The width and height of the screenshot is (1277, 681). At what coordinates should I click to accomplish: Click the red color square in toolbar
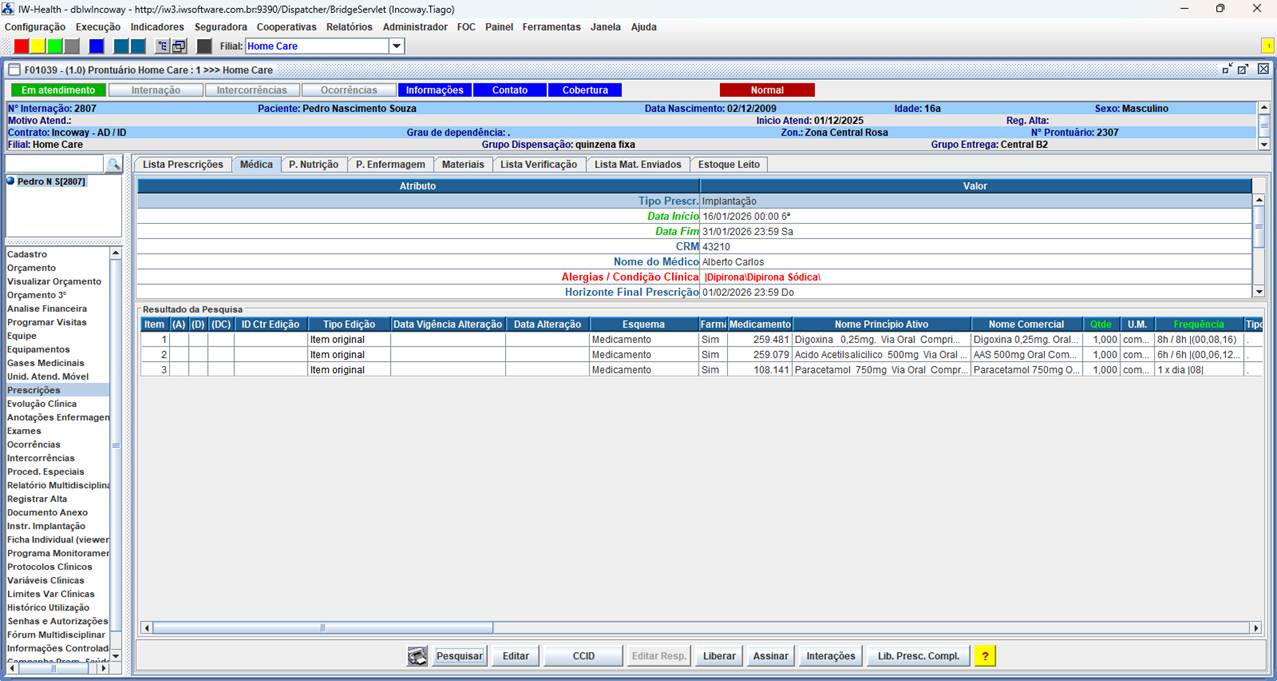coord(21,46)
